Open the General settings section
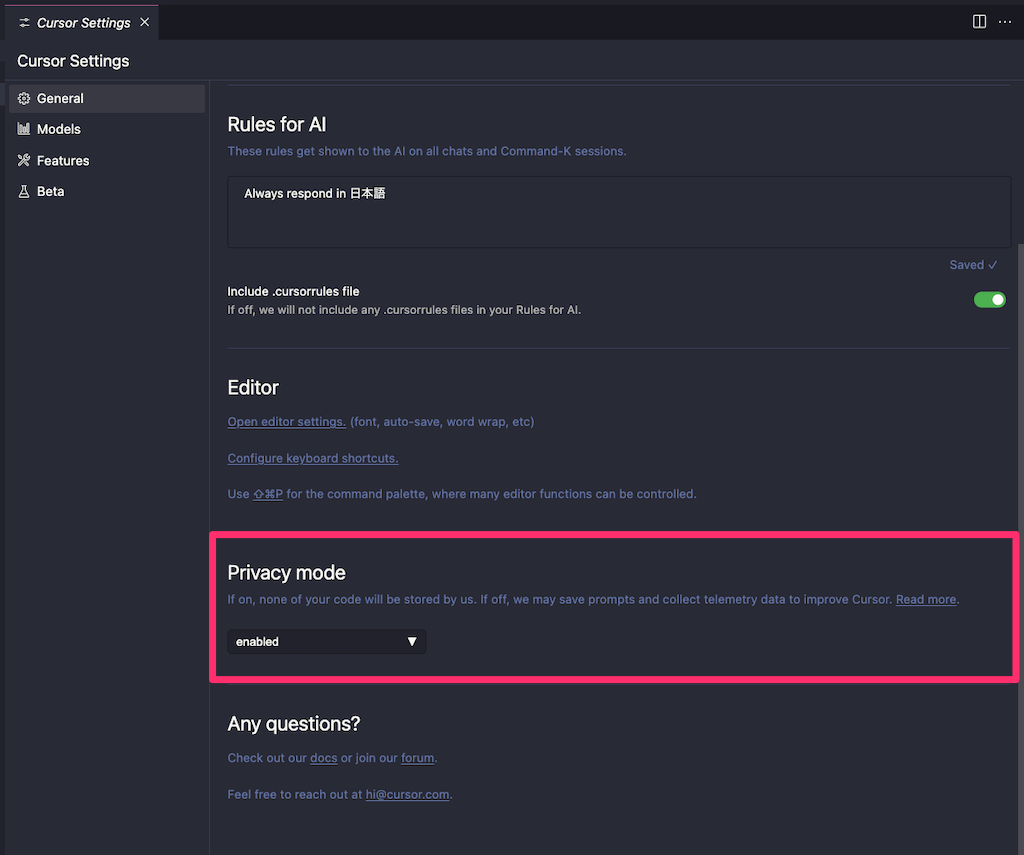This screenshot has height=855, width=1024. point(106,99)
